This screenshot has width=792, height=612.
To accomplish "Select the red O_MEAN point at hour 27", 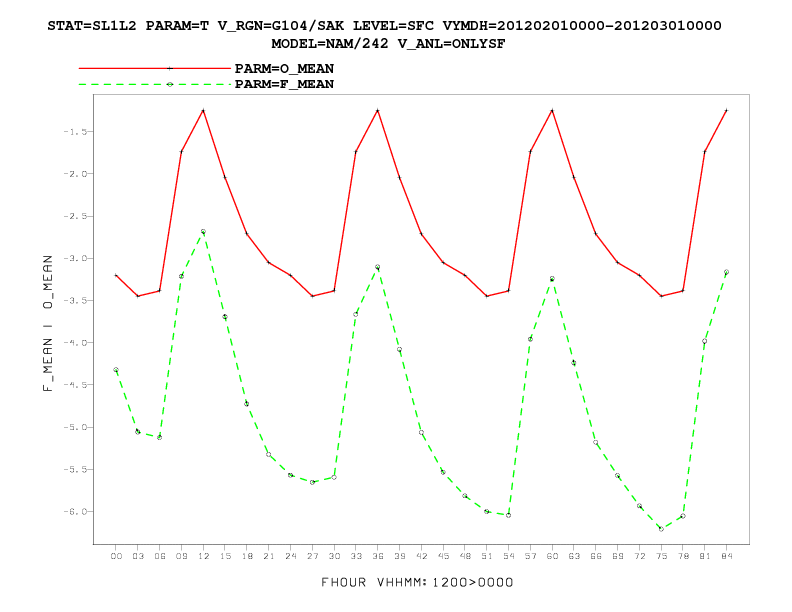I will (313, 296).
